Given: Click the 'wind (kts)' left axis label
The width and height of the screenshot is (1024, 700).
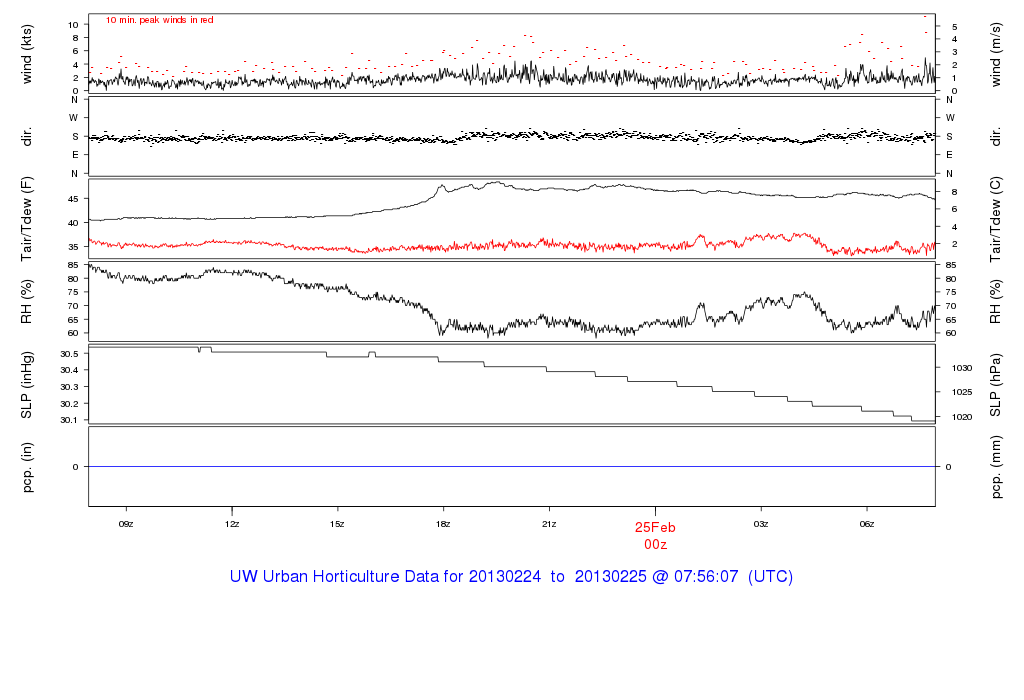Looking at the screenshot, I should tap(27, 54).
